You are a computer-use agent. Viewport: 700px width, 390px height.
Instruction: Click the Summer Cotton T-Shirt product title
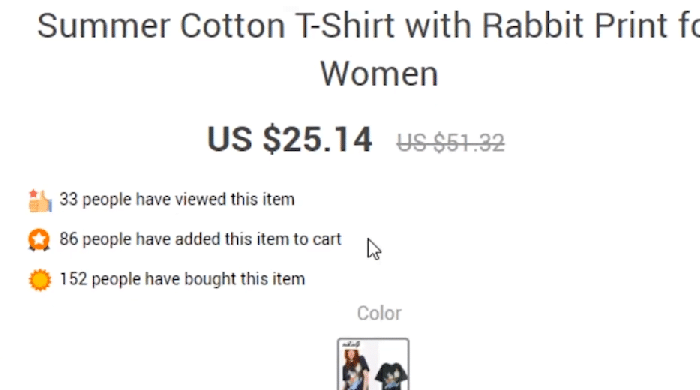[x=368, y=49]
